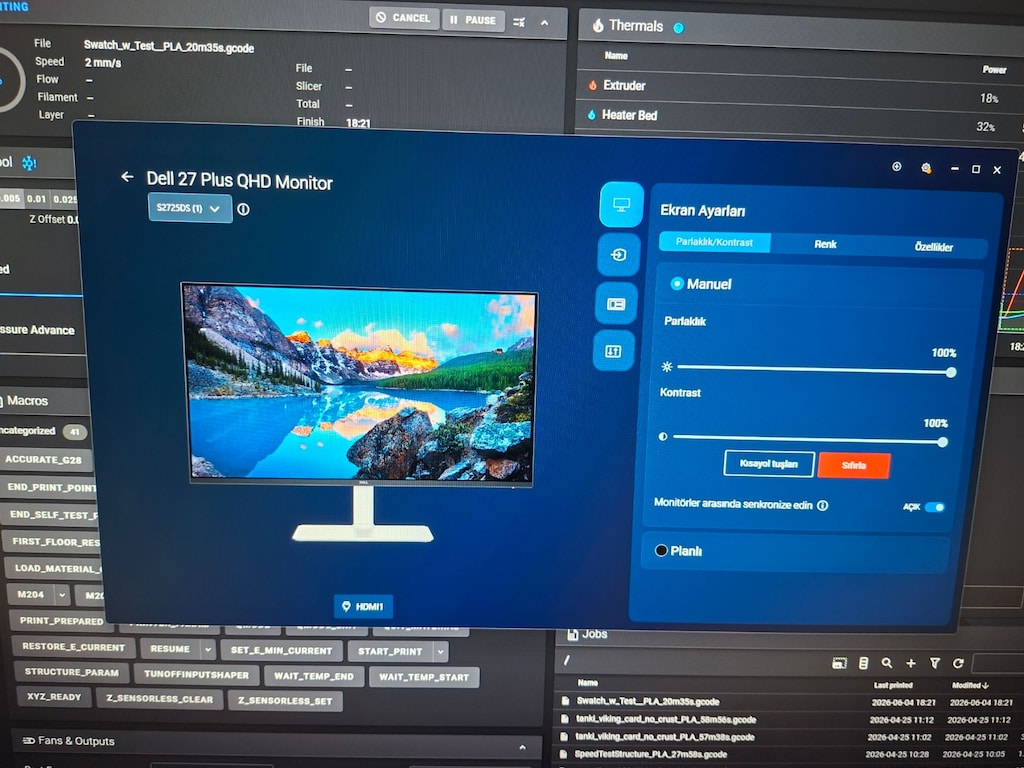Open the window layout sidebar icon
Image resolution: width=1024 pixels, height=768 pixels.
click(616, 304)
